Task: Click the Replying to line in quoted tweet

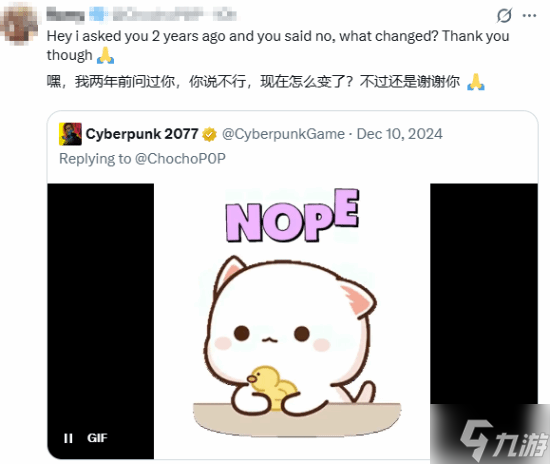Action: tap(142, 159)
